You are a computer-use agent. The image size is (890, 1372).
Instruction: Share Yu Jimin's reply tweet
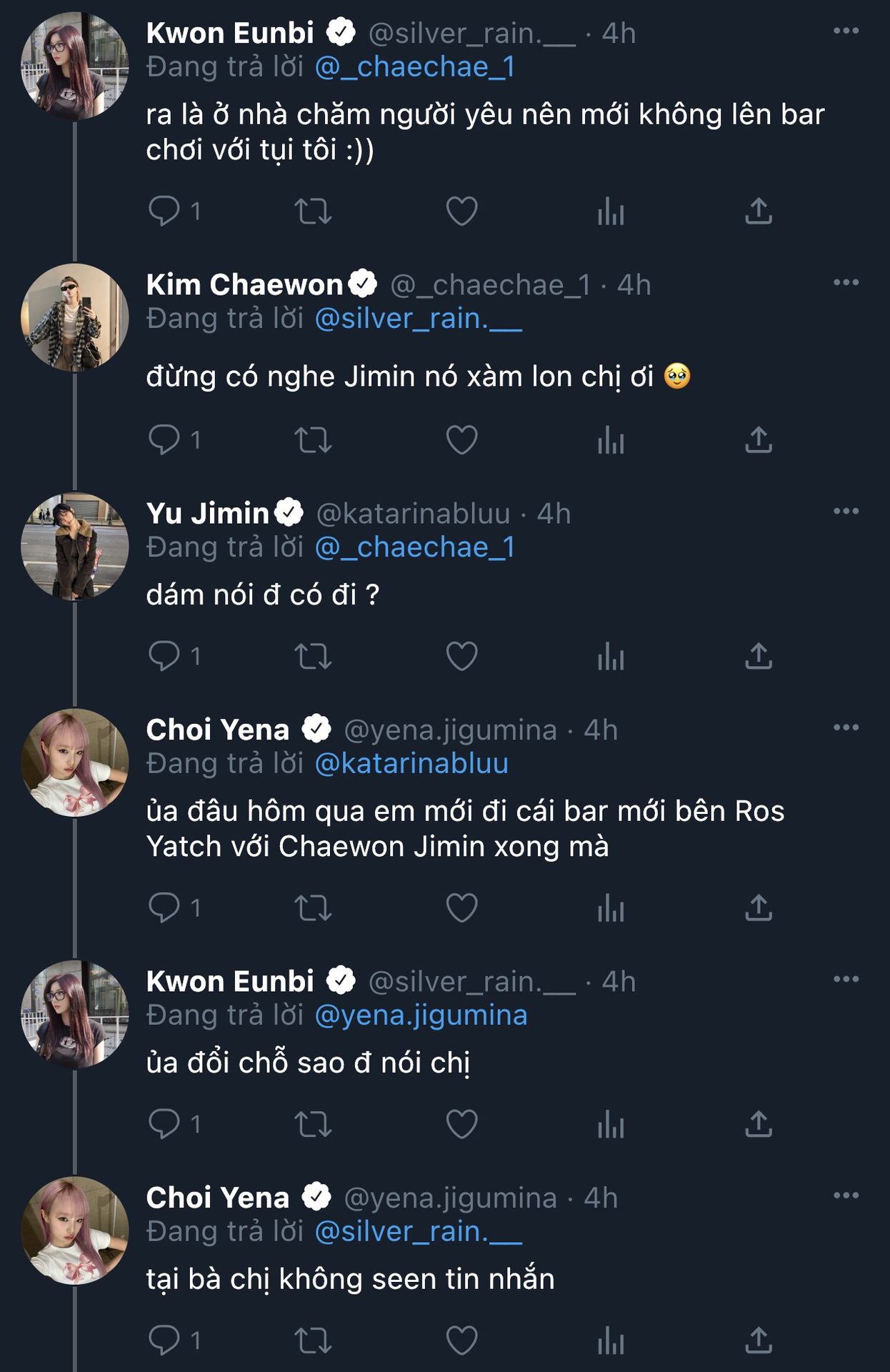point(759,656)
